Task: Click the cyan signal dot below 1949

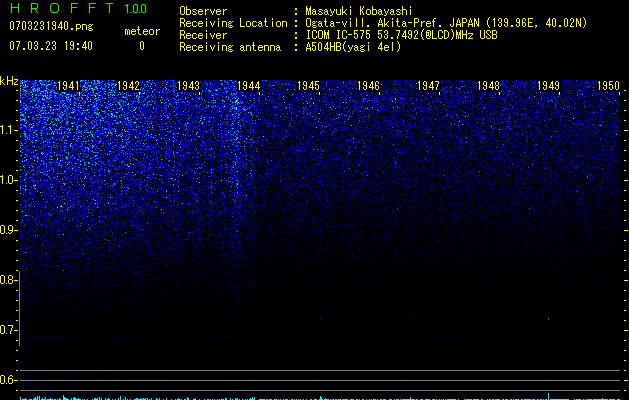Action: 548,319
